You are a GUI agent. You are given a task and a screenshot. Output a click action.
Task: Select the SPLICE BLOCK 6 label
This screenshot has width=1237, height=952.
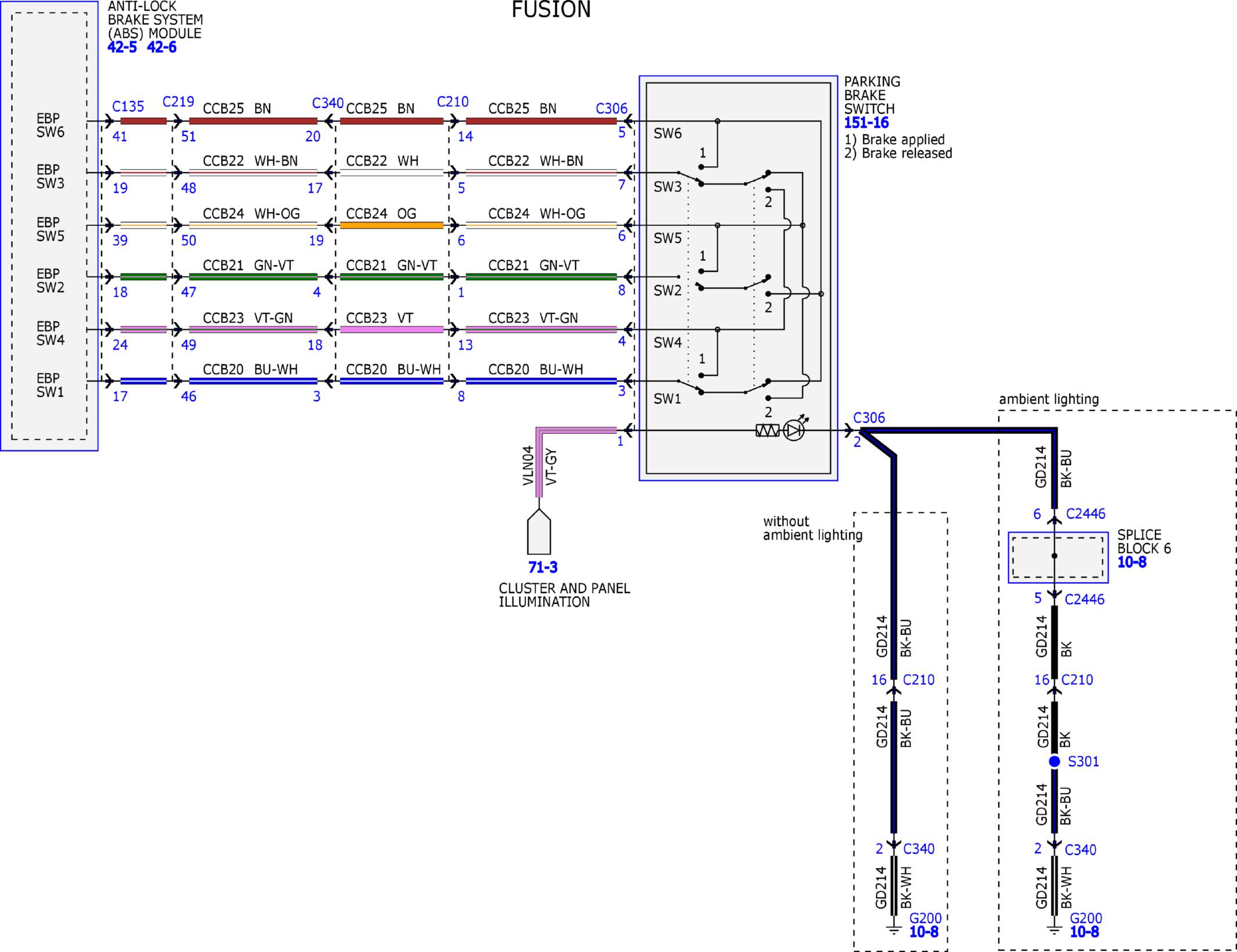pos(1144,541)
